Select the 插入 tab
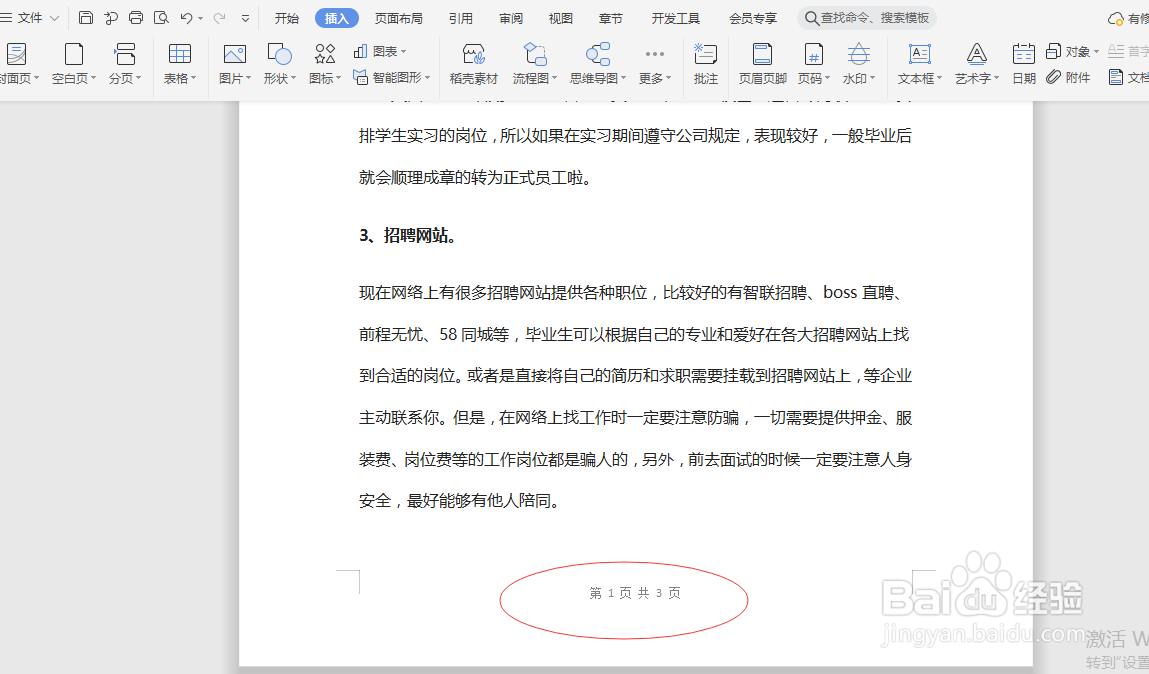 336,18
